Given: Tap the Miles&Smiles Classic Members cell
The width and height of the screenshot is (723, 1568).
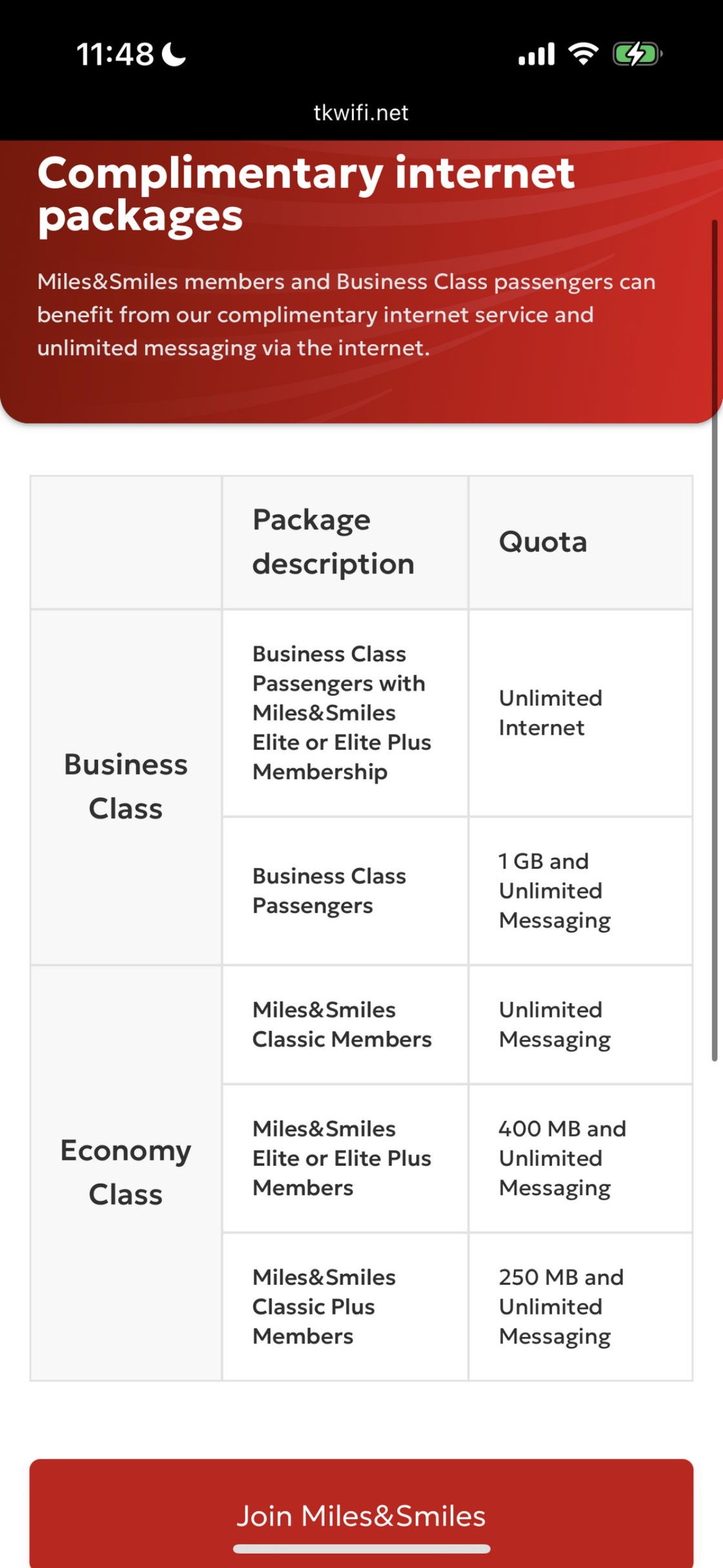Looking at the screenshot, I should pos(342,1024).
